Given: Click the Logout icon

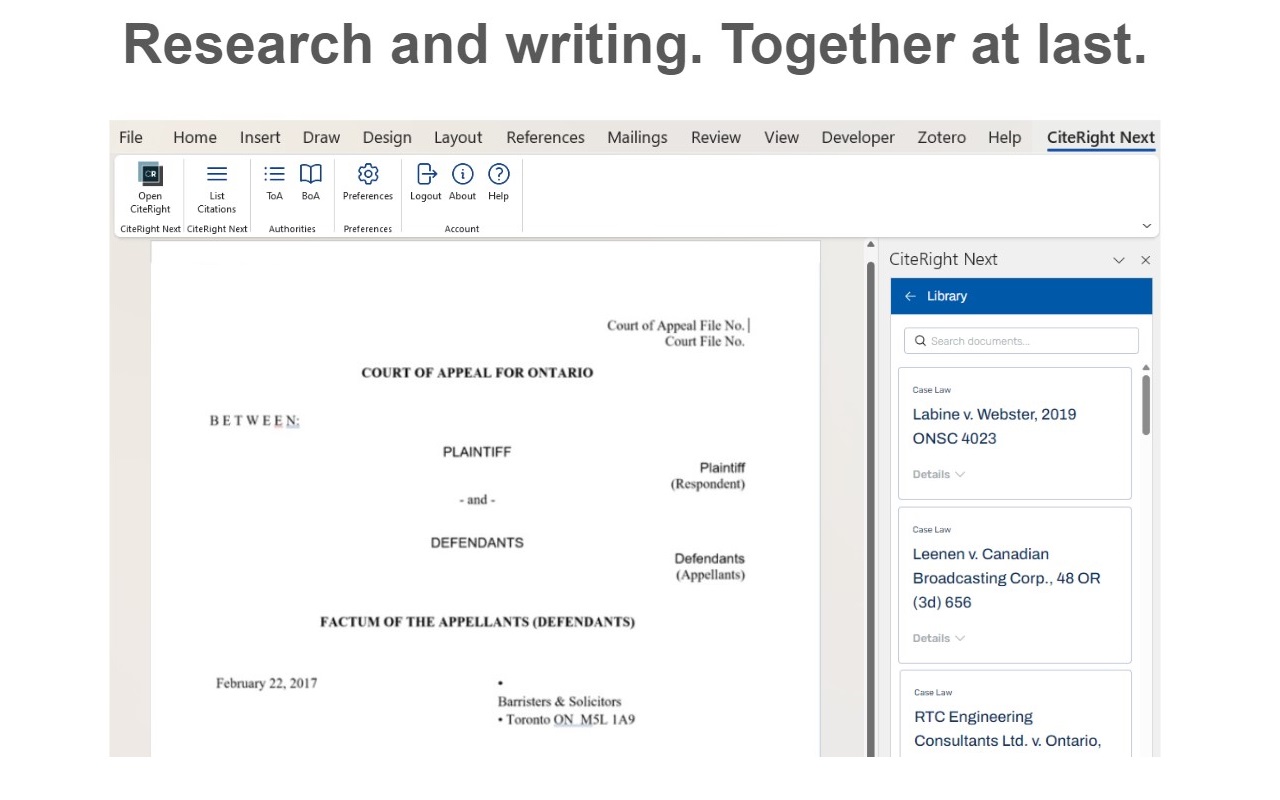Looking at the screenshot, I should click(x=426, y=174).
